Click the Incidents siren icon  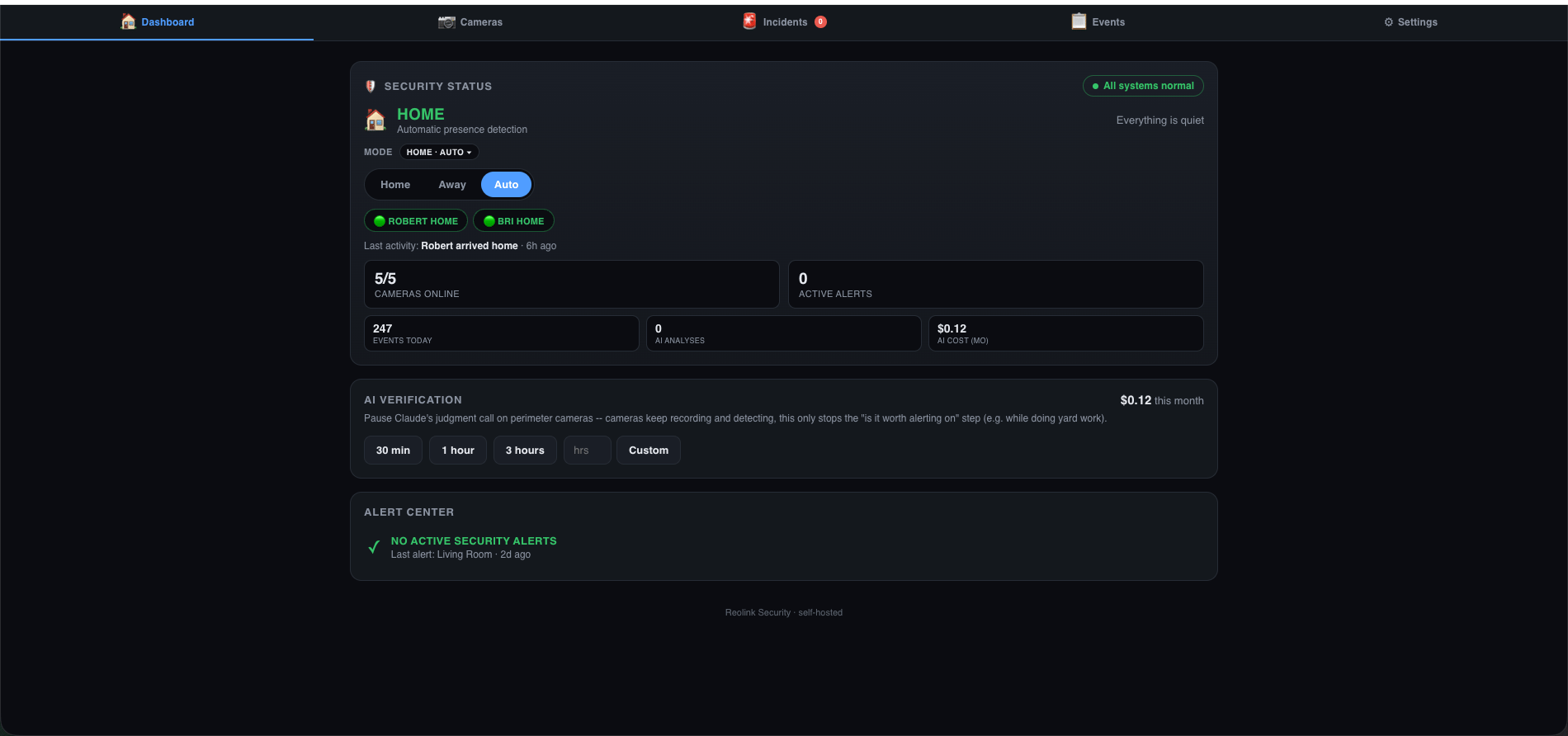point(749,21)
